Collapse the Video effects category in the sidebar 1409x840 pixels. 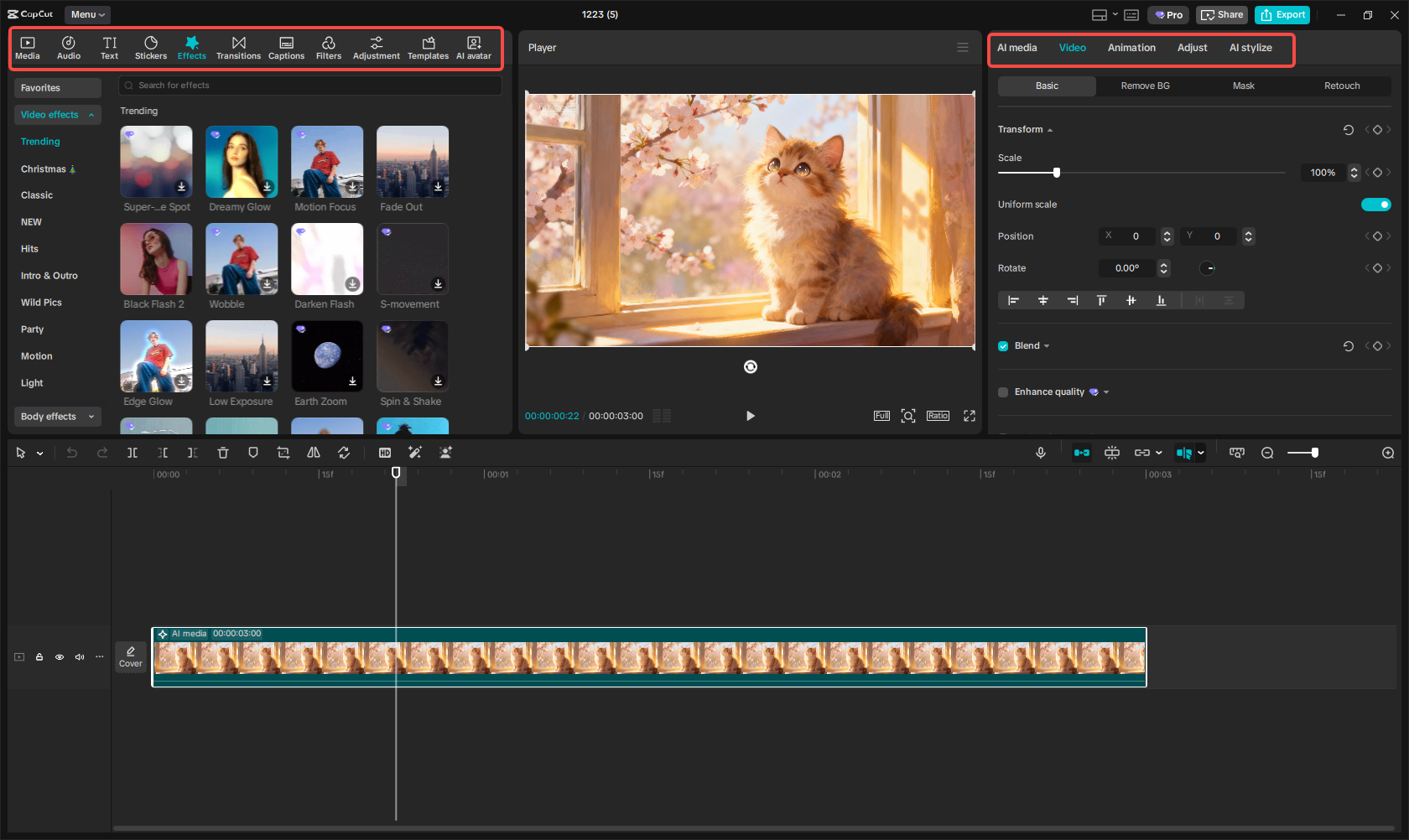pyautogui.click(x=91, y=115)
